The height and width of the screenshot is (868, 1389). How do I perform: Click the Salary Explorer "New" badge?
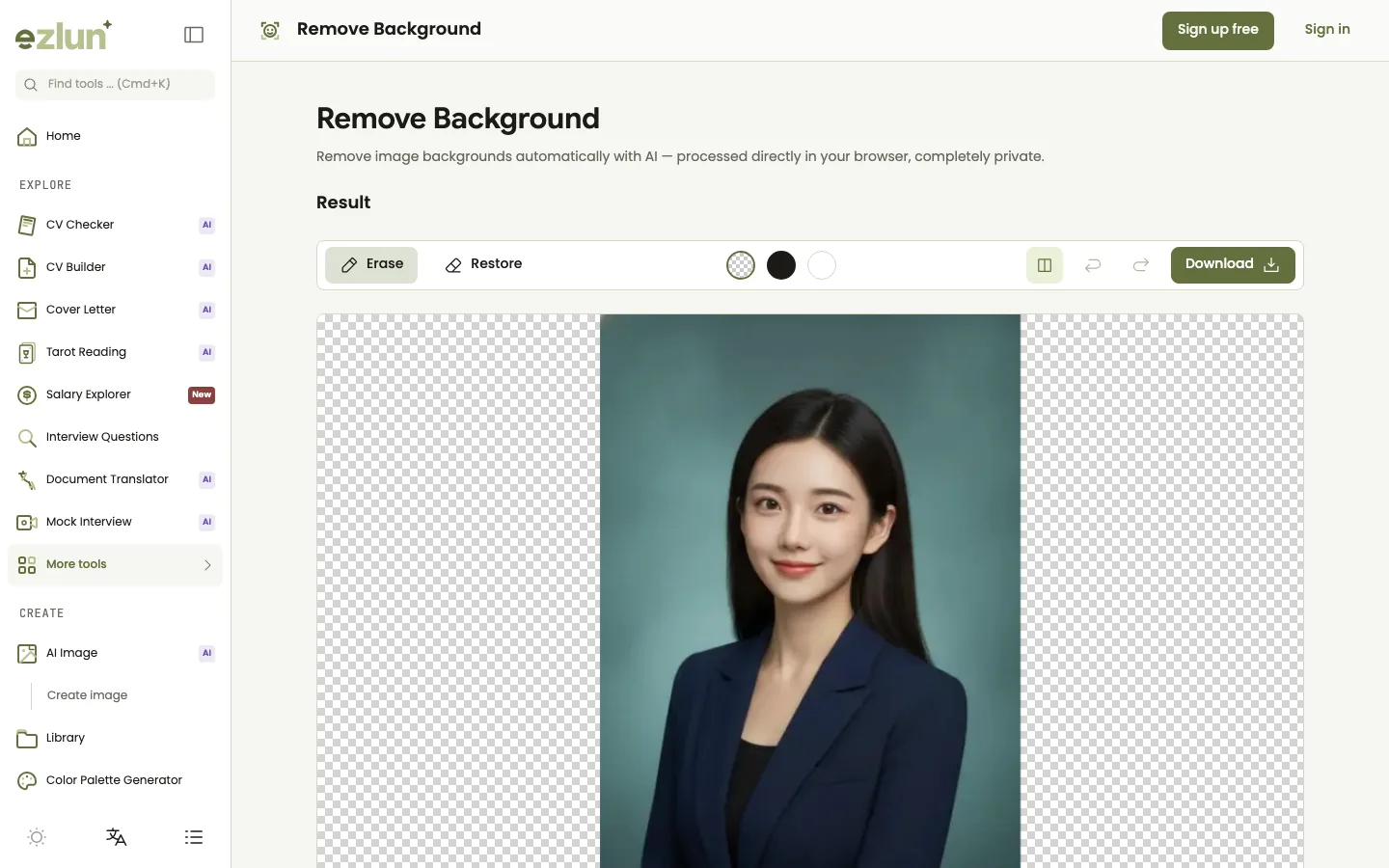(x=202, y=395)
